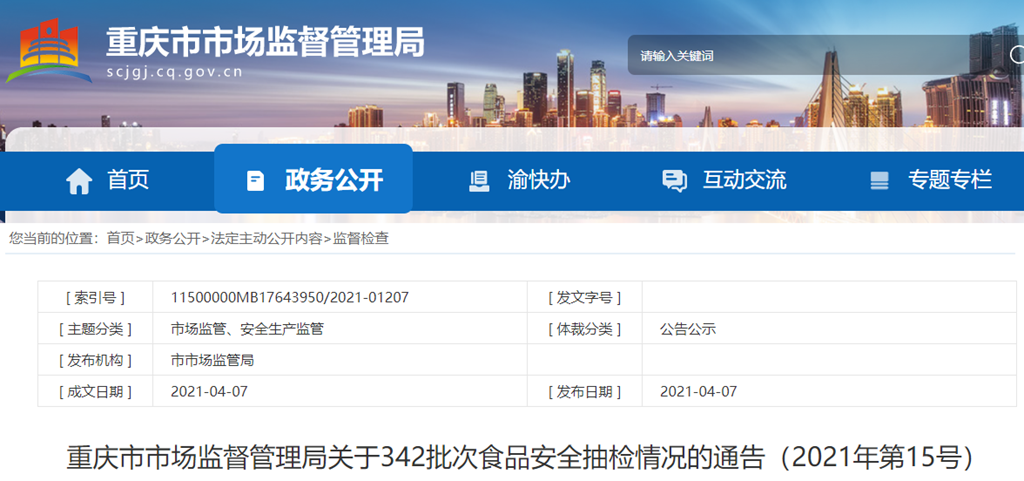
Task: Click the 342批次食品安全抽检 announcement title
Action: (x=520, y=458)
